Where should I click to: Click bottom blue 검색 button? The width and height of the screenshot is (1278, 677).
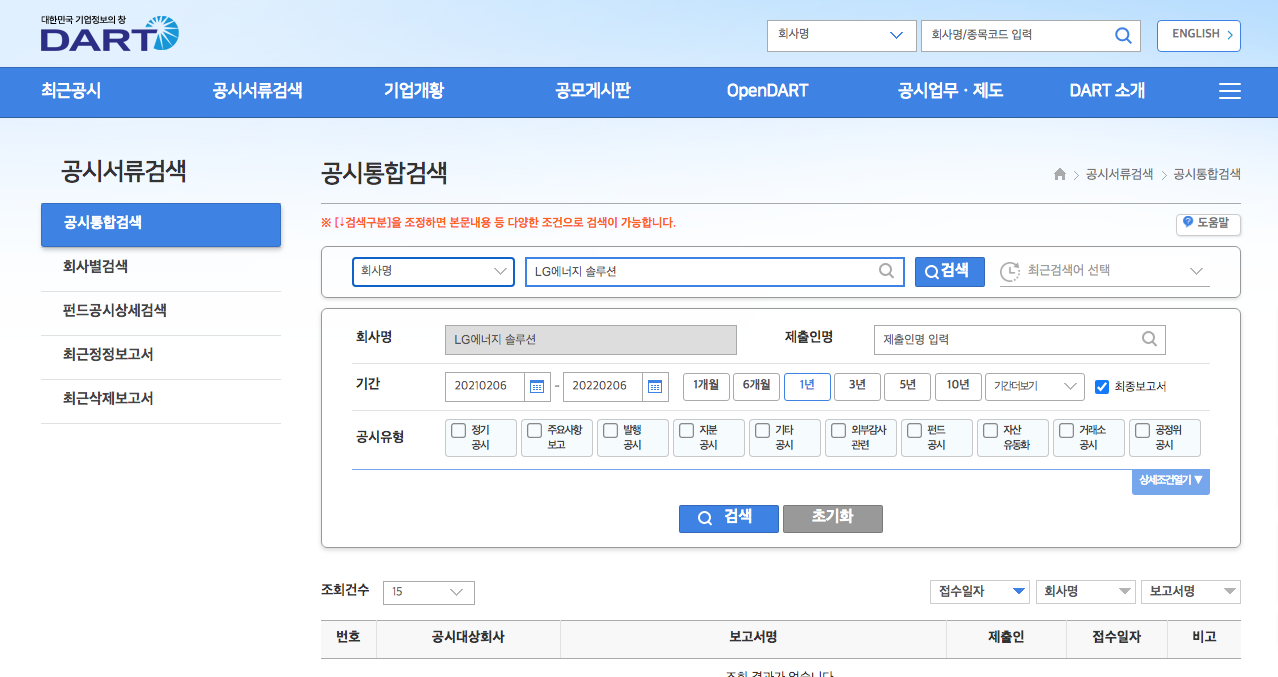tap(729, 518)
